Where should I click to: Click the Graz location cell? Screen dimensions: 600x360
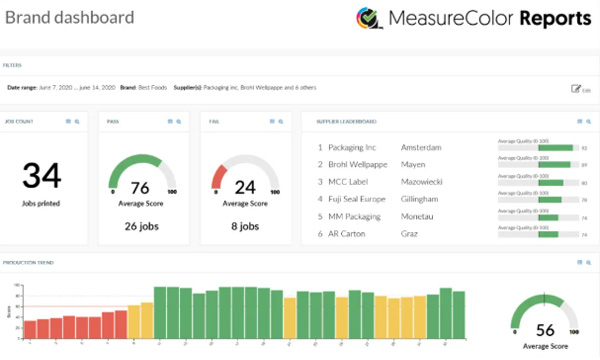click(409, 234)
